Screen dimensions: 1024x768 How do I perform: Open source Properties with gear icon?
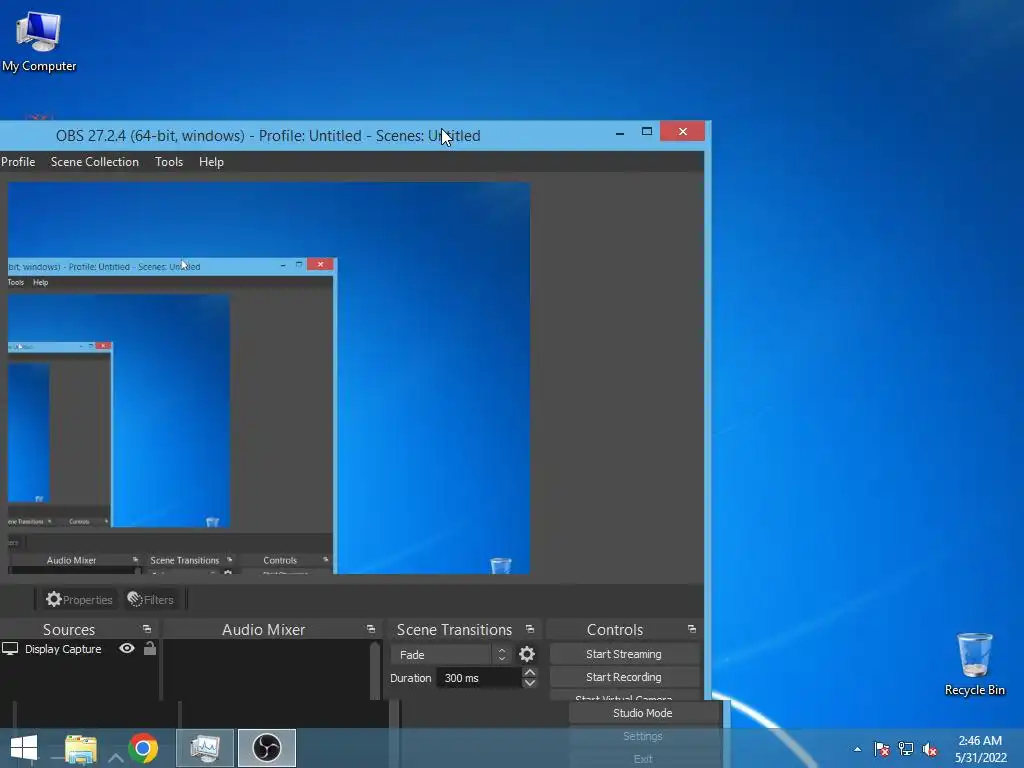(x=79, y=599)
